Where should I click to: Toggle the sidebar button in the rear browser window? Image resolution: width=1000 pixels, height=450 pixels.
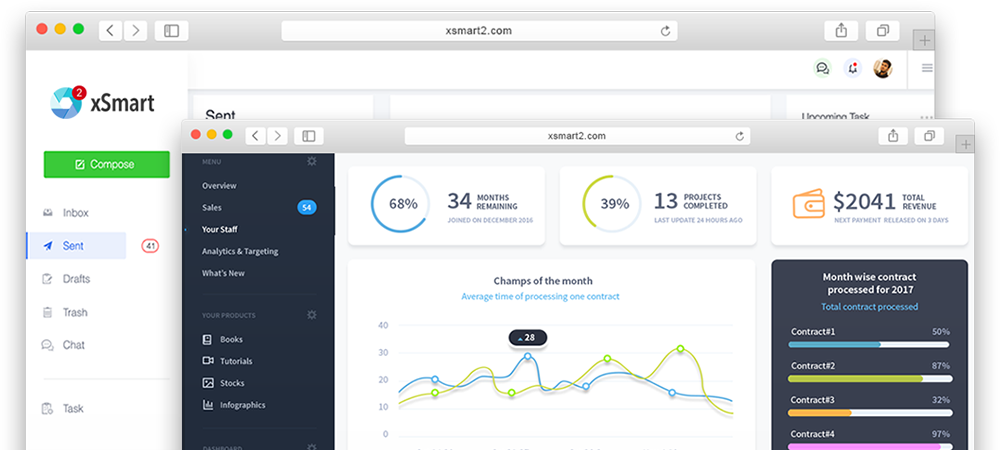point(171,31)
